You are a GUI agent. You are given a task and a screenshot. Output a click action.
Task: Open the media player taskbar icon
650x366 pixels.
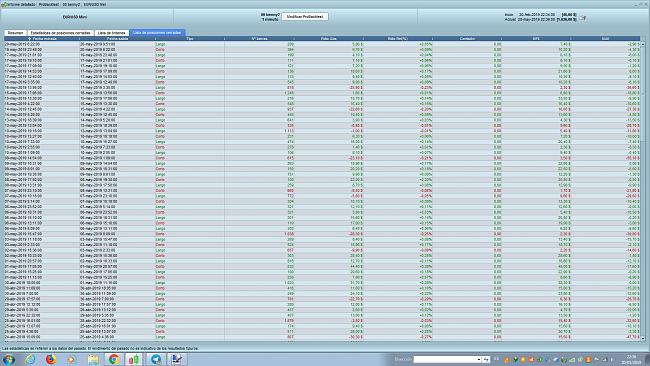(72, 359)
